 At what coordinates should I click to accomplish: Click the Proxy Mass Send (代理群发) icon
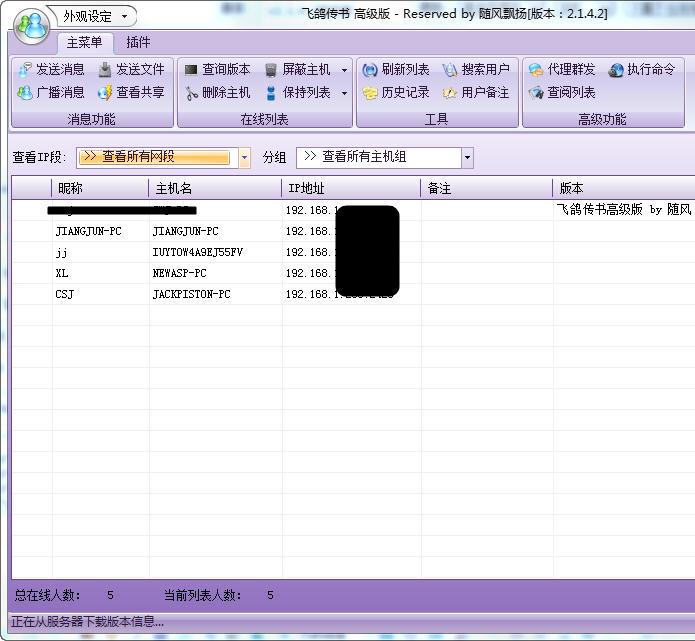(x=535, y=70)
